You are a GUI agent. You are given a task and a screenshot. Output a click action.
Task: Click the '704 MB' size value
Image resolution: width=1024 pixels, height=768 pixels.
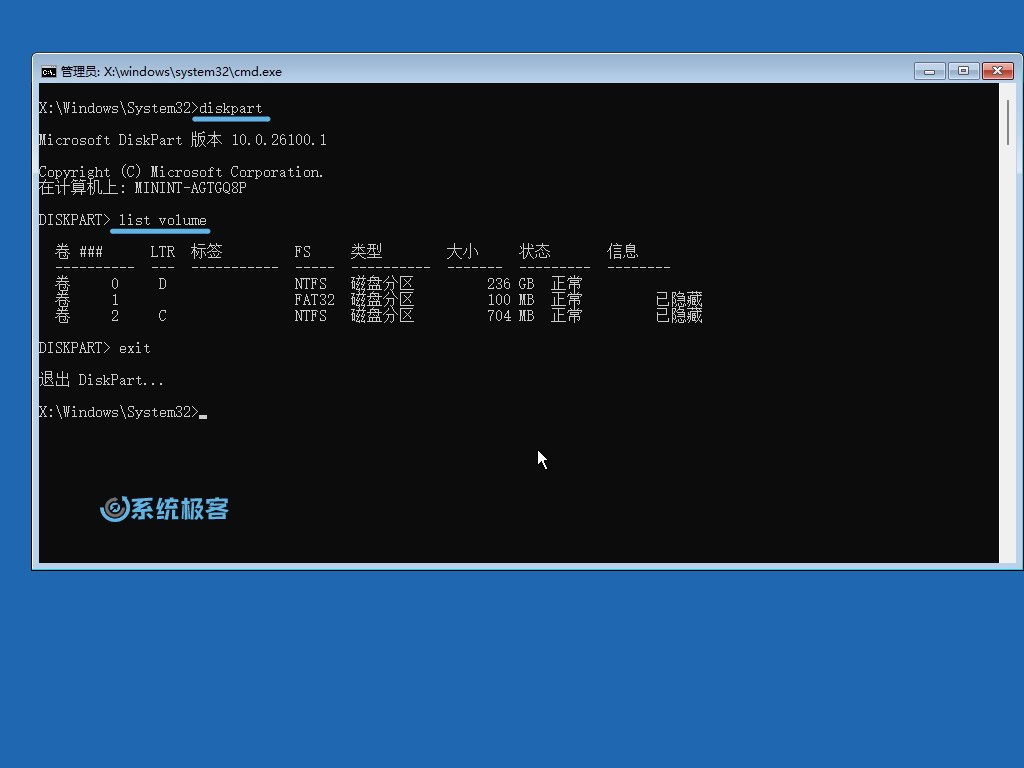(511, 316)
